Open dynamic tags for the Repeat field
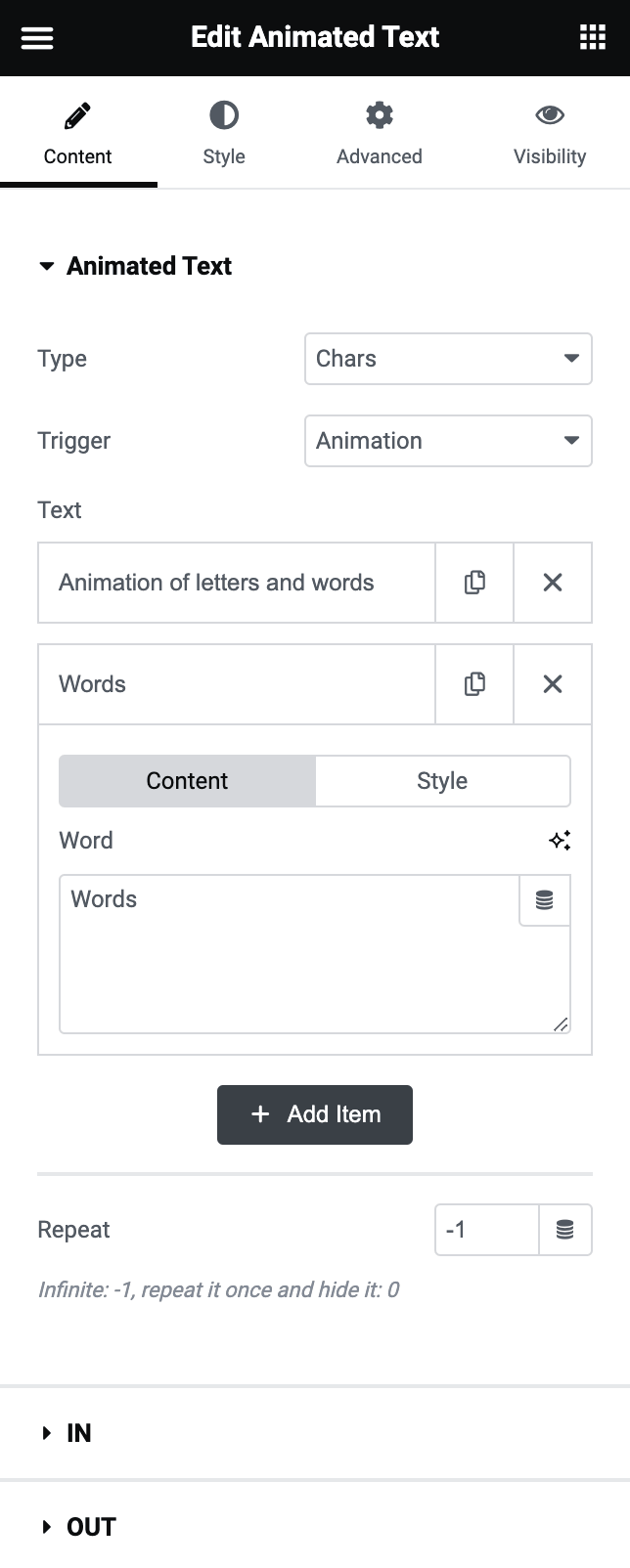The height and width of the screenshot is (1568, 630). [x=564, y=1230]
